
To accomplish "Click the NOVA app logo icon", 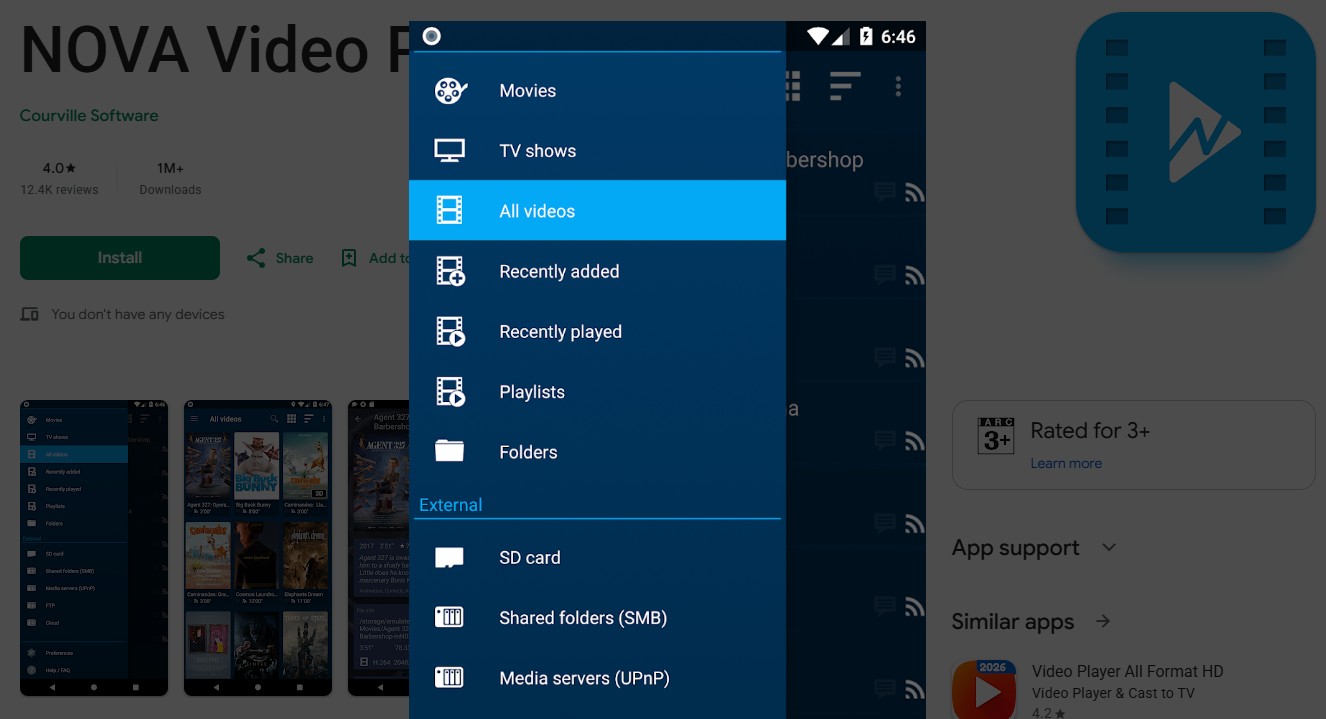I will click(x=1196, y=132).
